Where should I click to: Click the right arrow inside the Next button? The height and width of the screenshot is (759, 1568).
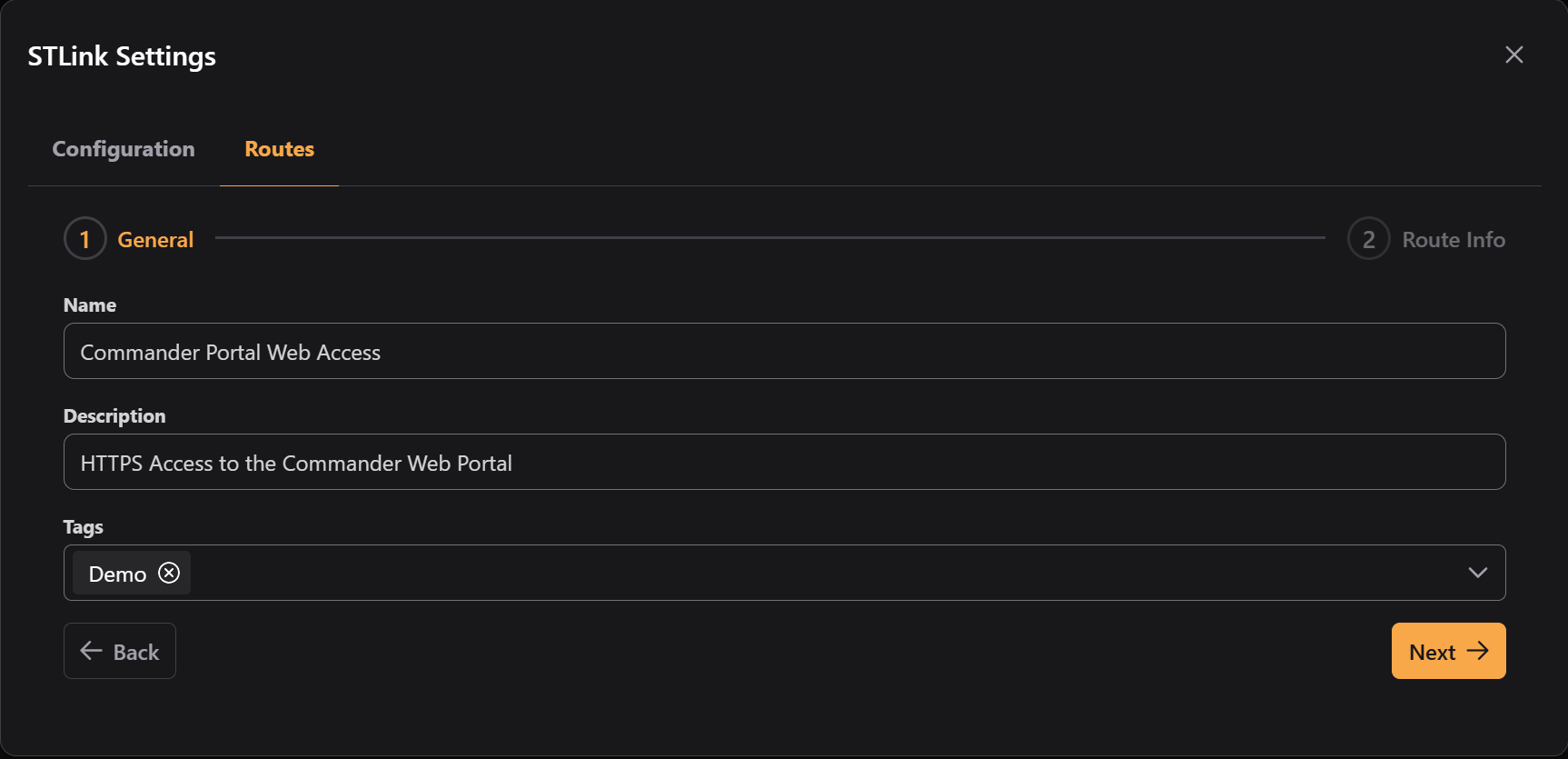click(1479, 651)
